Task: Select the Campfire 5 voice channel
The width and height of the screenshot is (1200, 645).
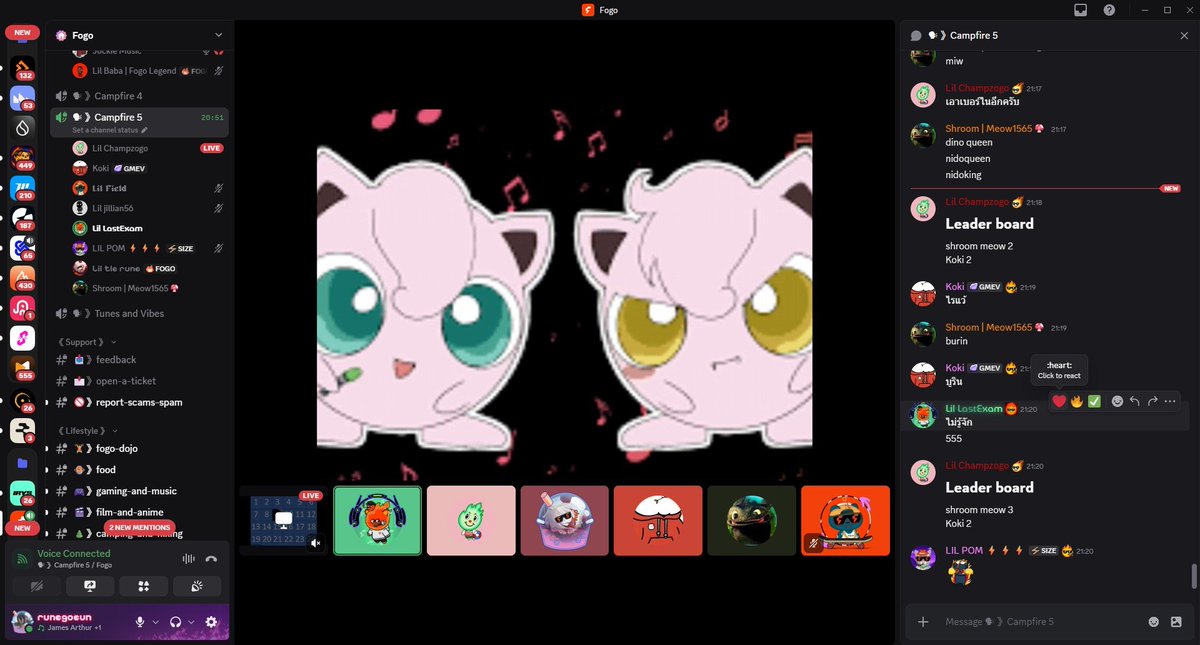Action: (140, 122)
